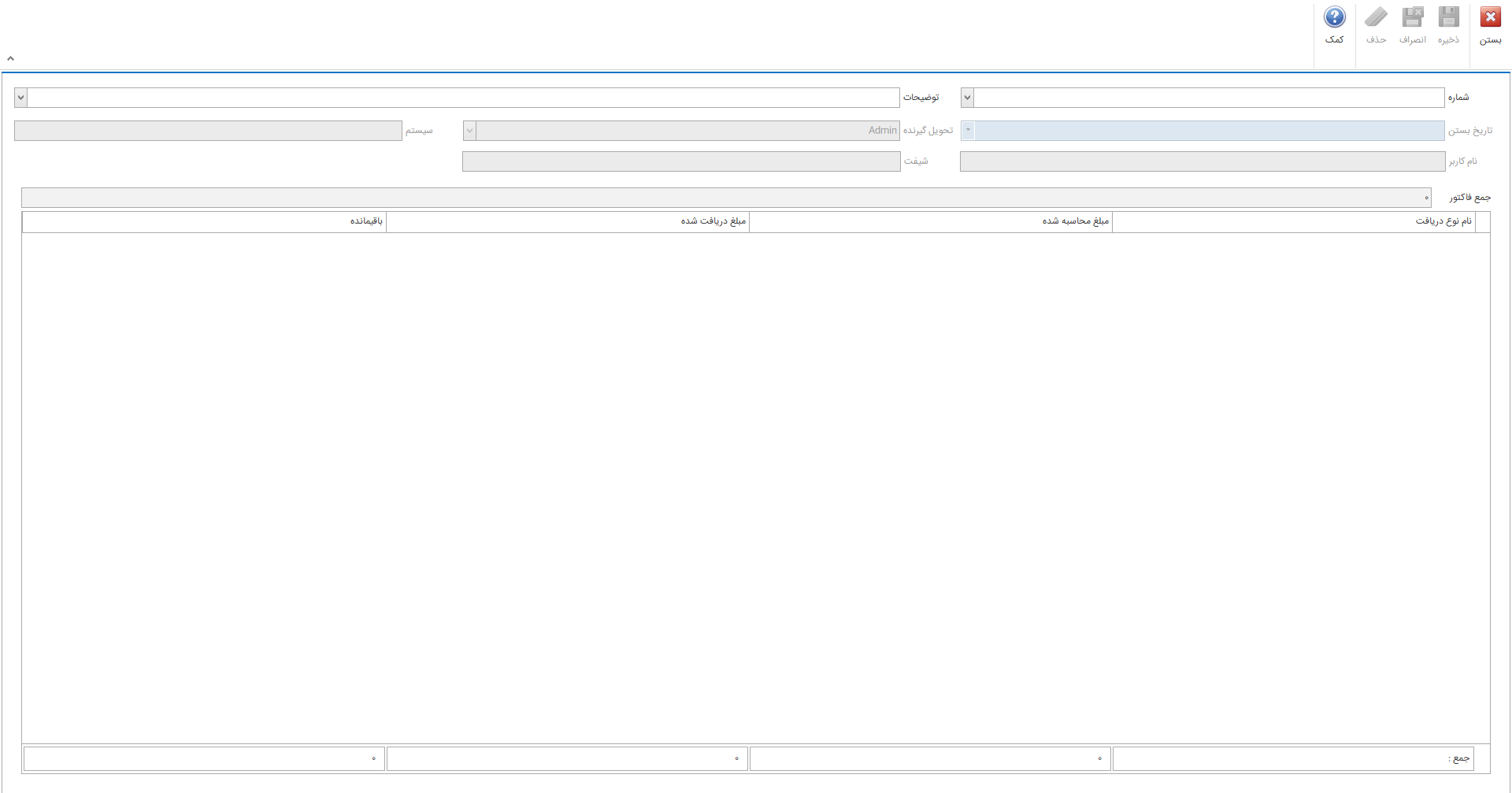Viewport: 1512px width, 793px height.
Task: Click the شیفت field
Action: (681, 161)
